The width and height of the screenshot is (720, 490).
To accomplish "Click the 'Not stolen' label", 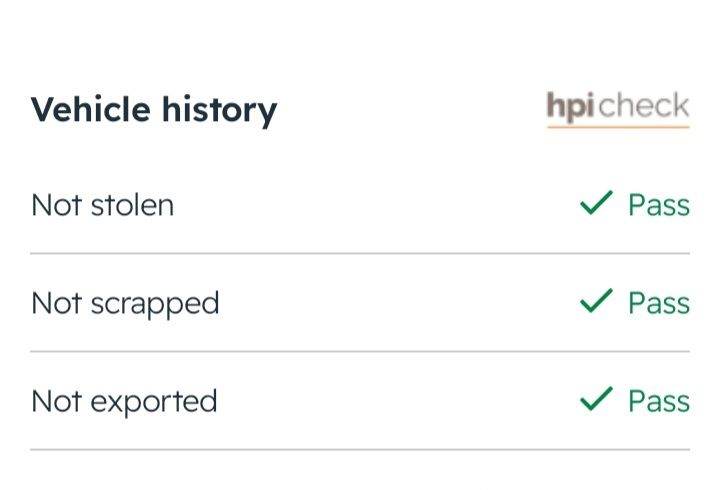I will click(103, 205).
